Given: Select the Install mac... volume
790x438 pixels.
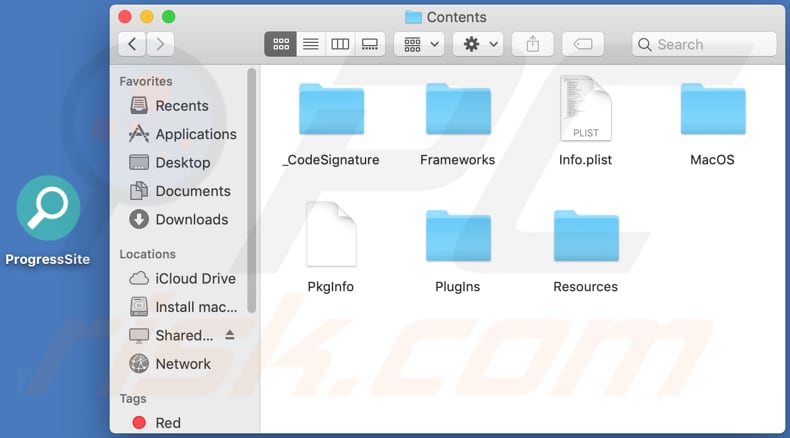Looking at the screenshot, I should click(x=183, y=307).
